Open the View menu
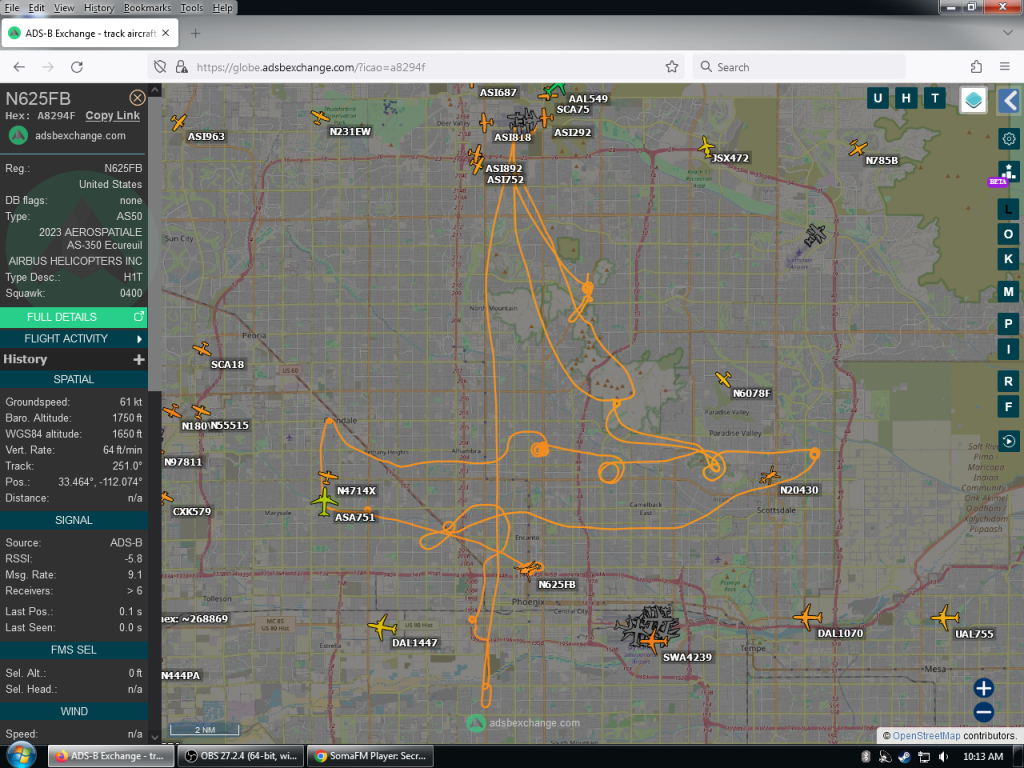Viewport: 1024px width, 768px height. coord(63,8)
